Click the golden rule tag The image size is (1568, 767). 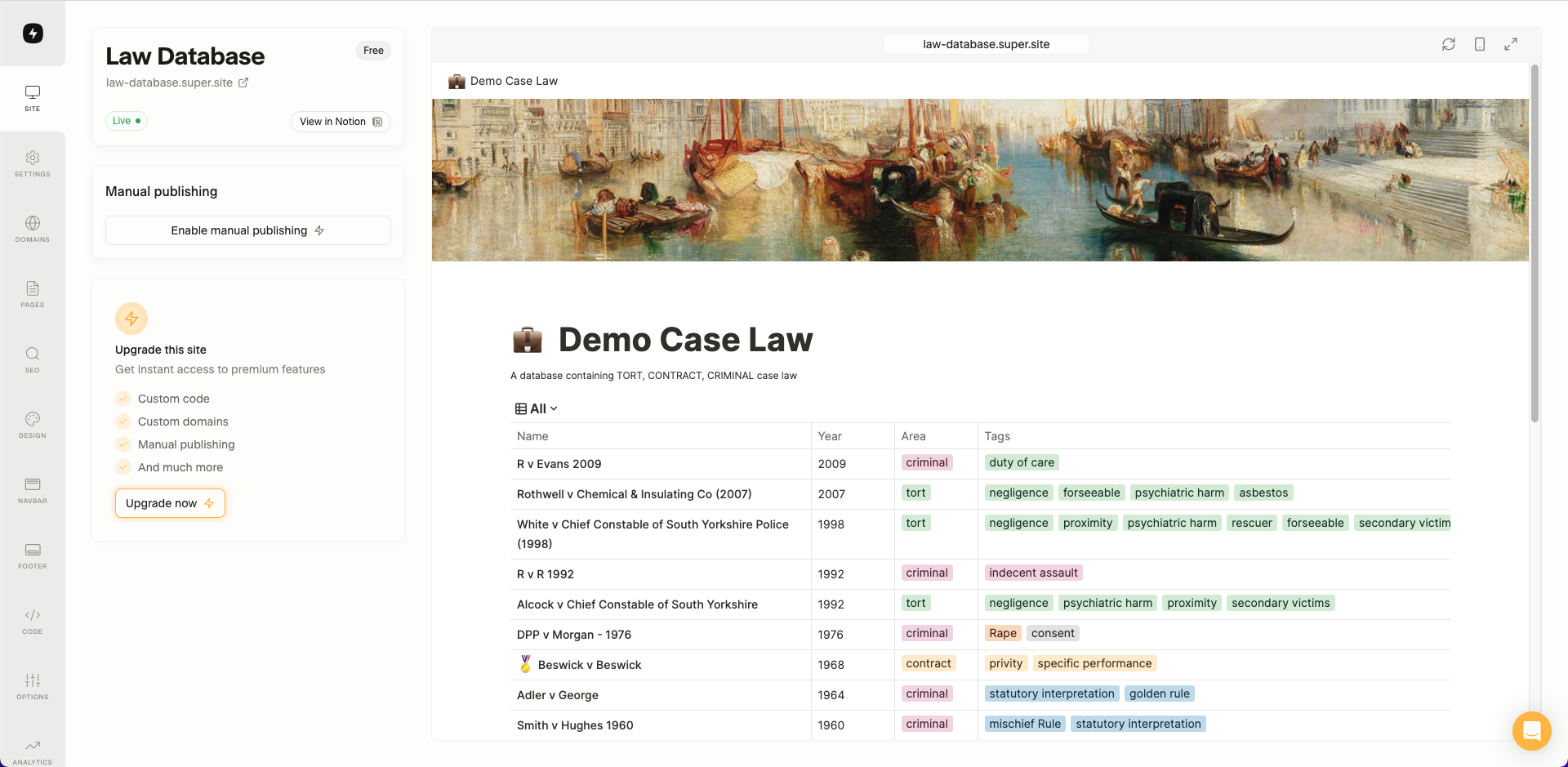pyautogui.click(x=1160, y=693)
